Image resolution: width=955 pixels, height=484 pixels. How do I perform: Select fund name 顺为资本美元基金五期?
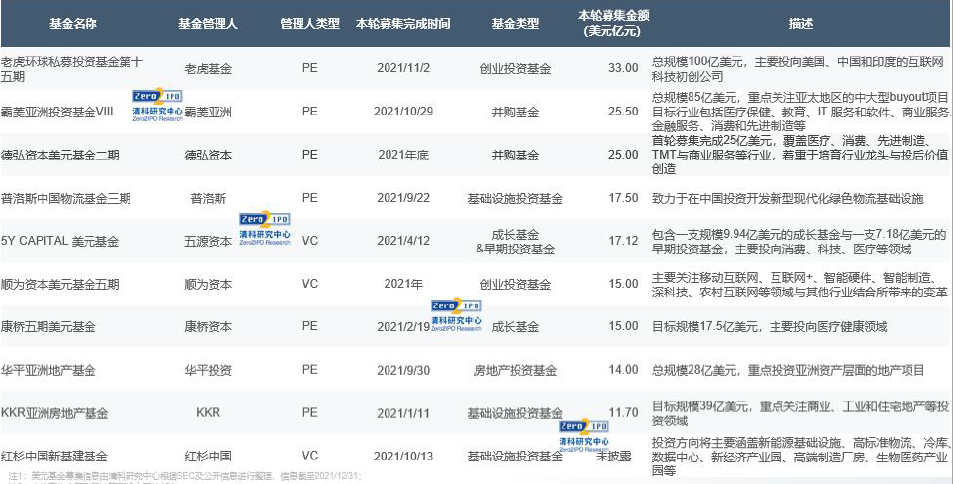point(60,284)
